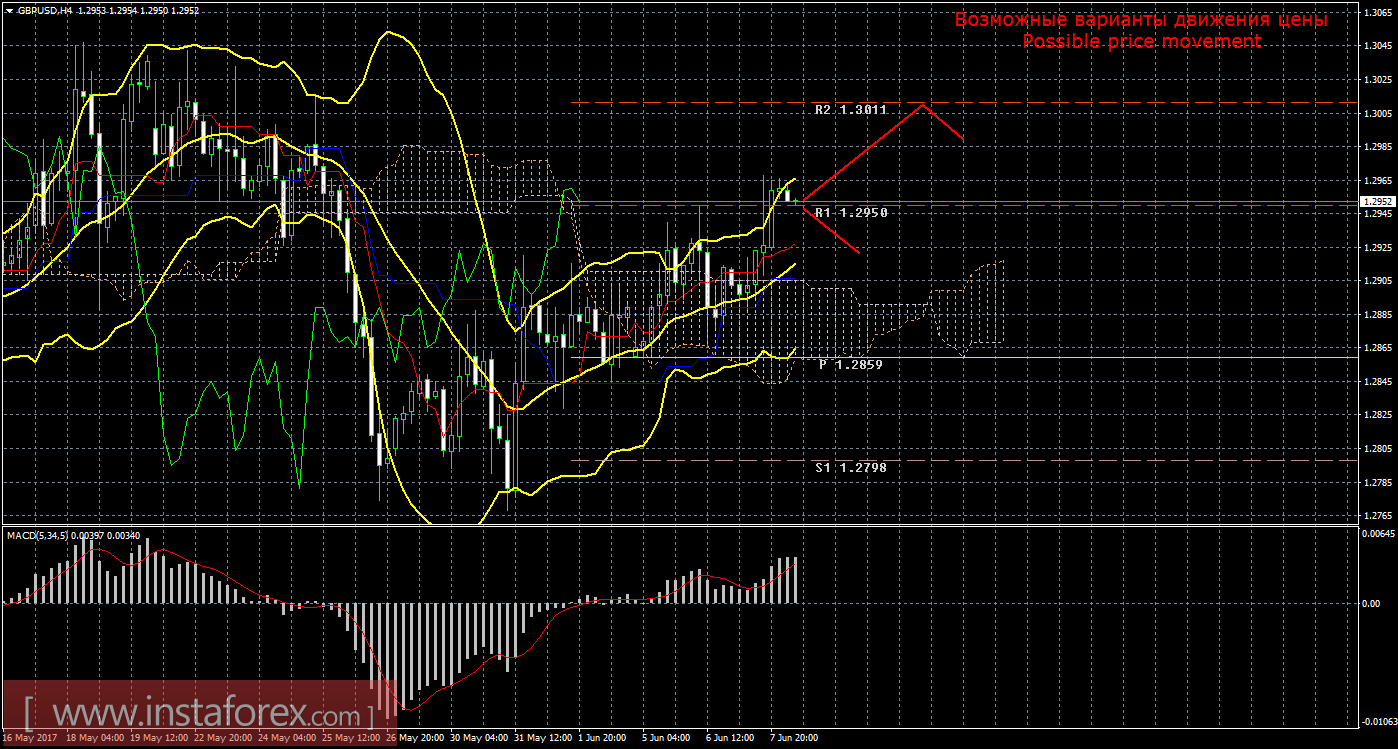Select the S1 1.2798 support label

click(851, 467)
